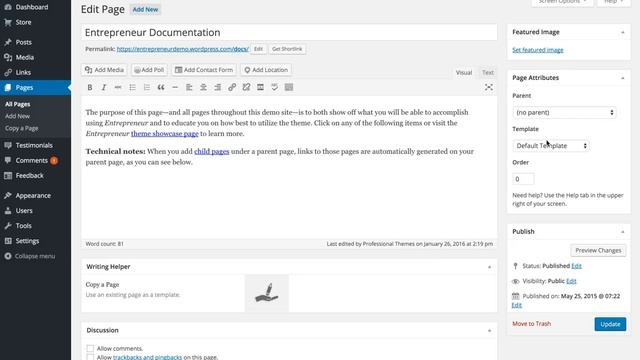The image size is (640, 360).
Task: Toggle bold formatting in editor toolbar
Action: [x=90, y=87]
